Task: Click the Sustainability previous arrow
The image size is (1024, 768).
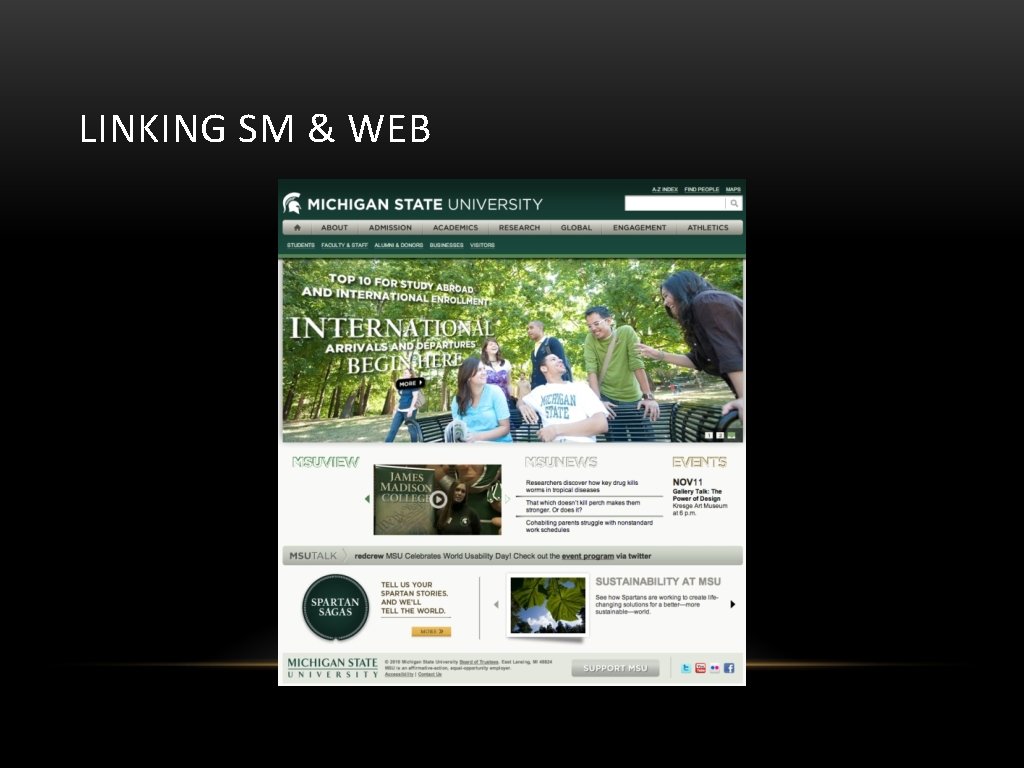Action: [x=496, y=605]
